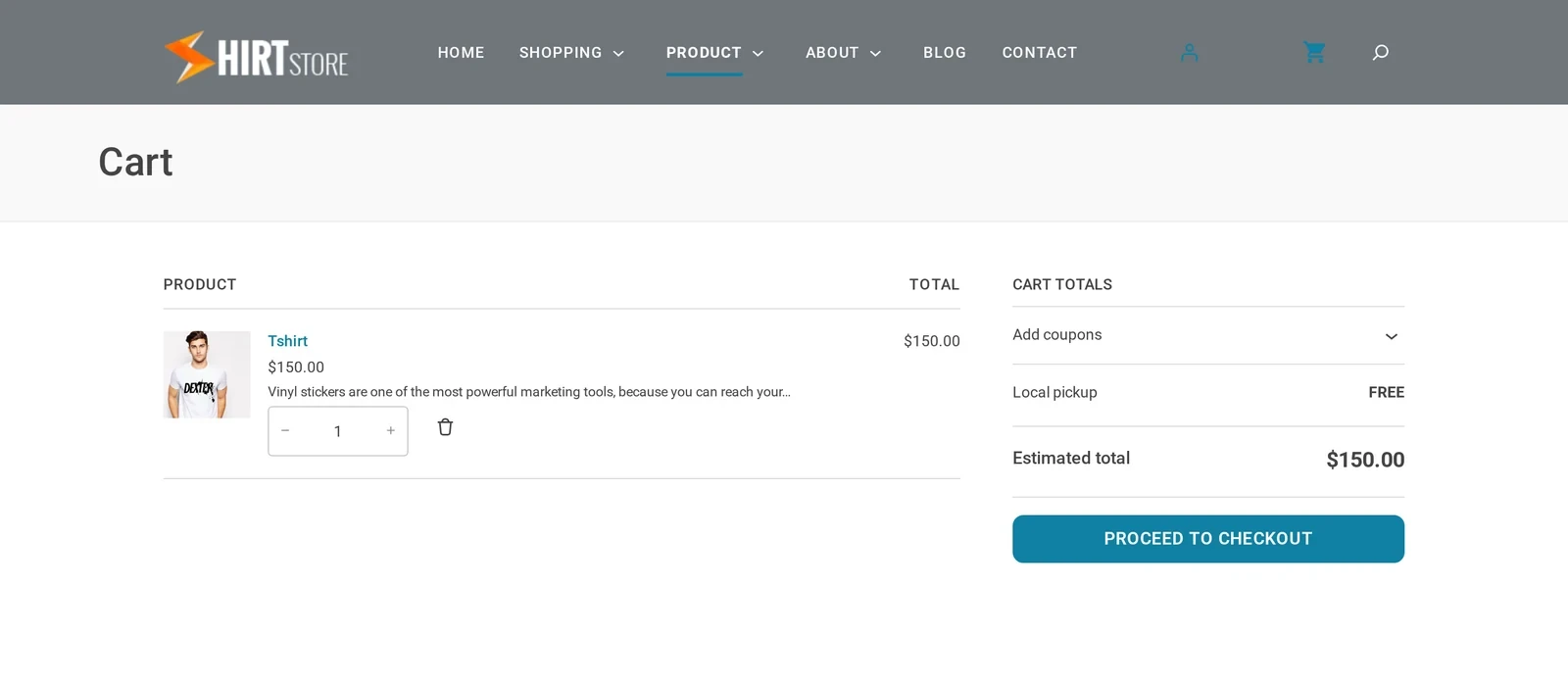Go to the Home menu item
The width and height of the screenshot is (1568, 686).
(x=461, y=53)
